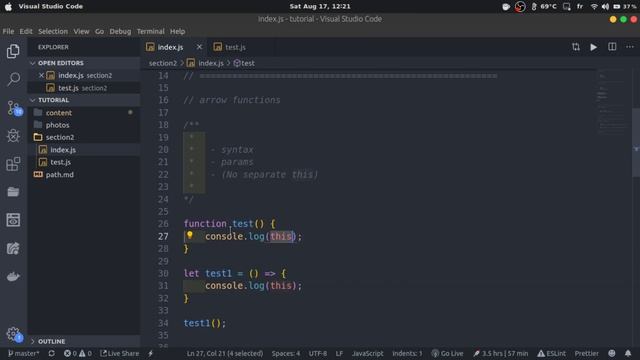Expand the content folder
640x360 pixels.
[x=84, y=113]
